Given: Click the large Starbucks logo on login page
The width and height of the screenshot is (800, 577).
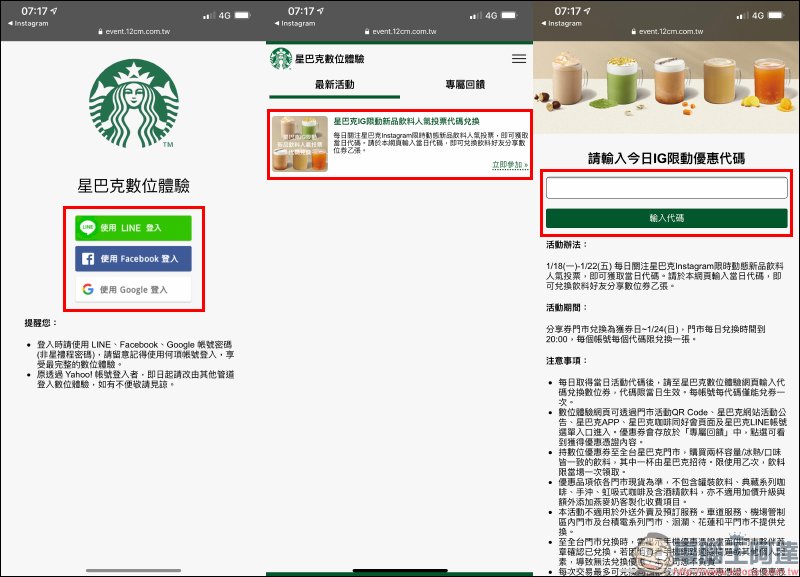Looking at the screenshot, I should click(x=134, y=104).
